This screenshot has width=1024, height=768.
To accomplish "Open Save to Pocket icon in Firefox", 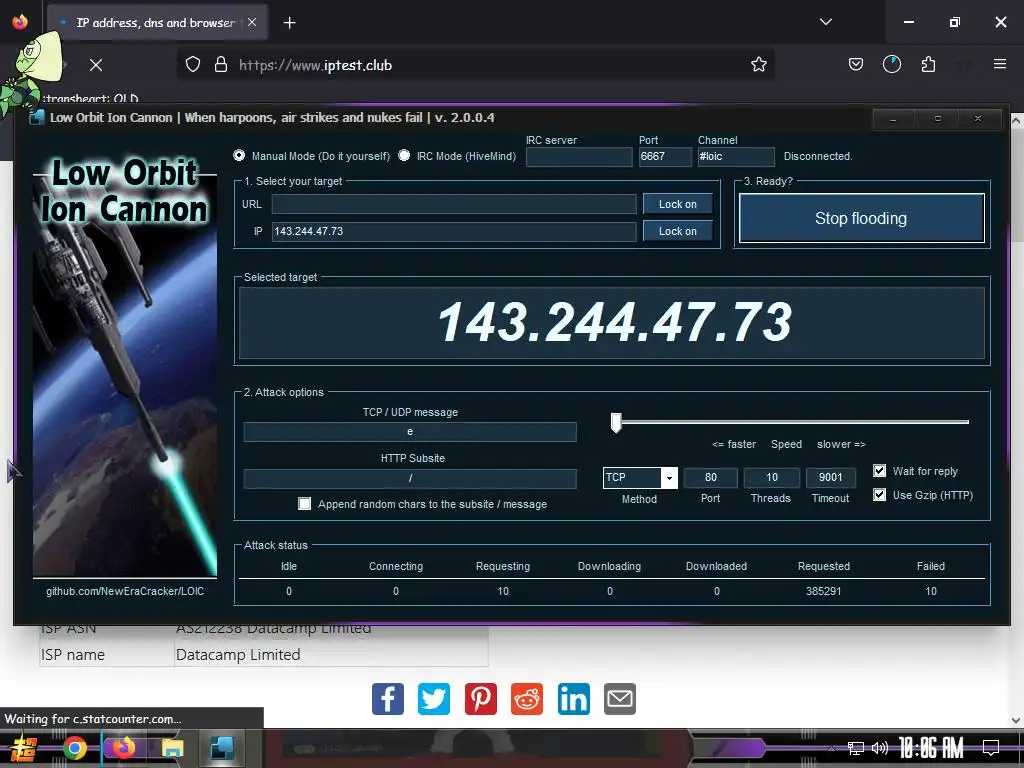I will pos(856,65).
